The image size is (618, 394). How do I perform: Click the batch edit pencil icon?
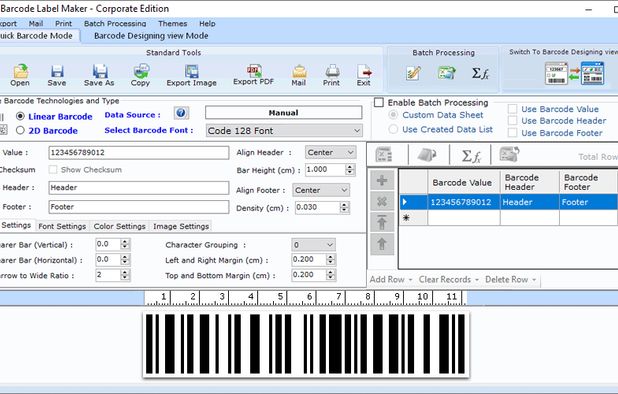[413, 73]
